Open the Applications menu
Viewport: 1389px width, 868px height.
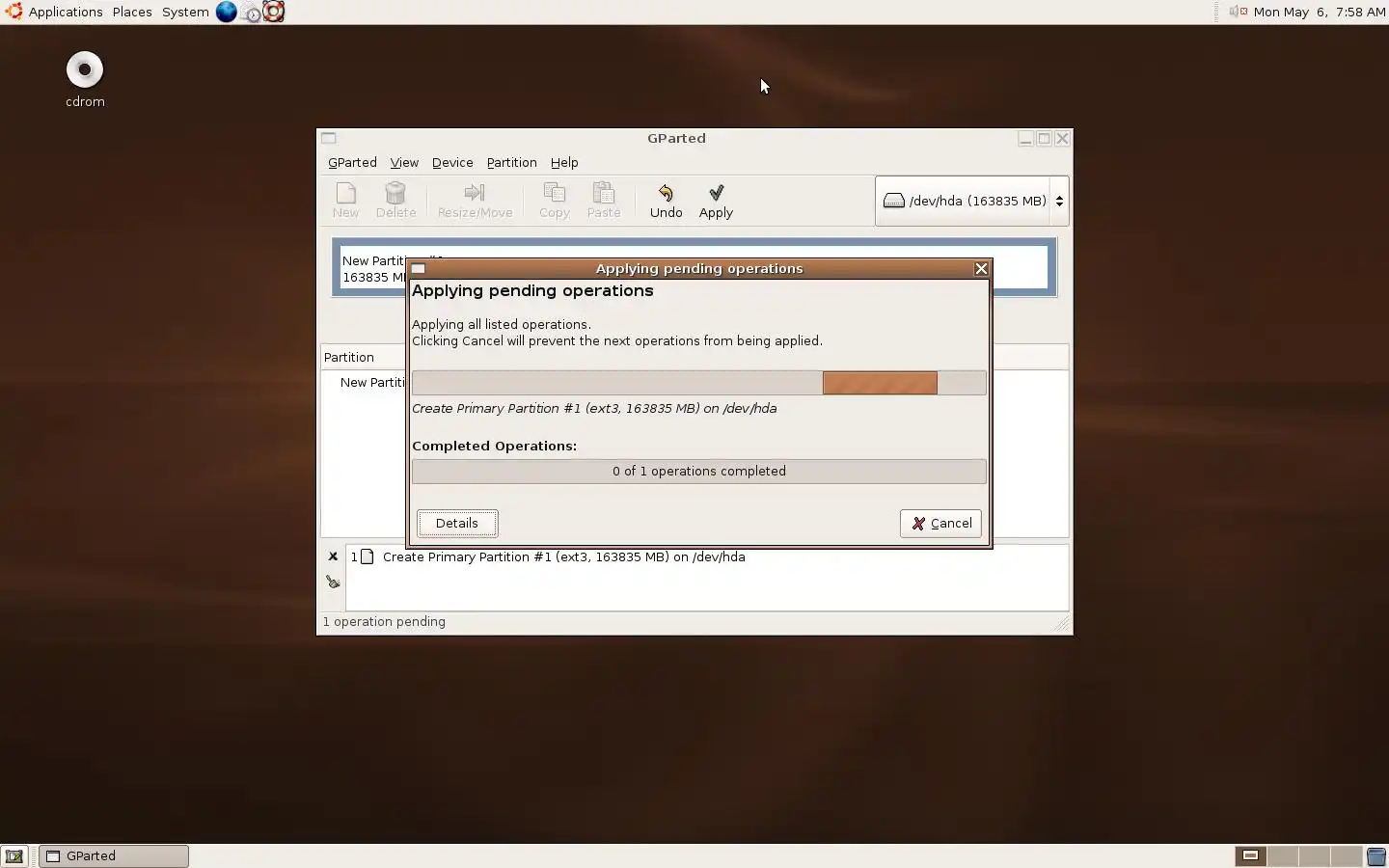[66, 12]
